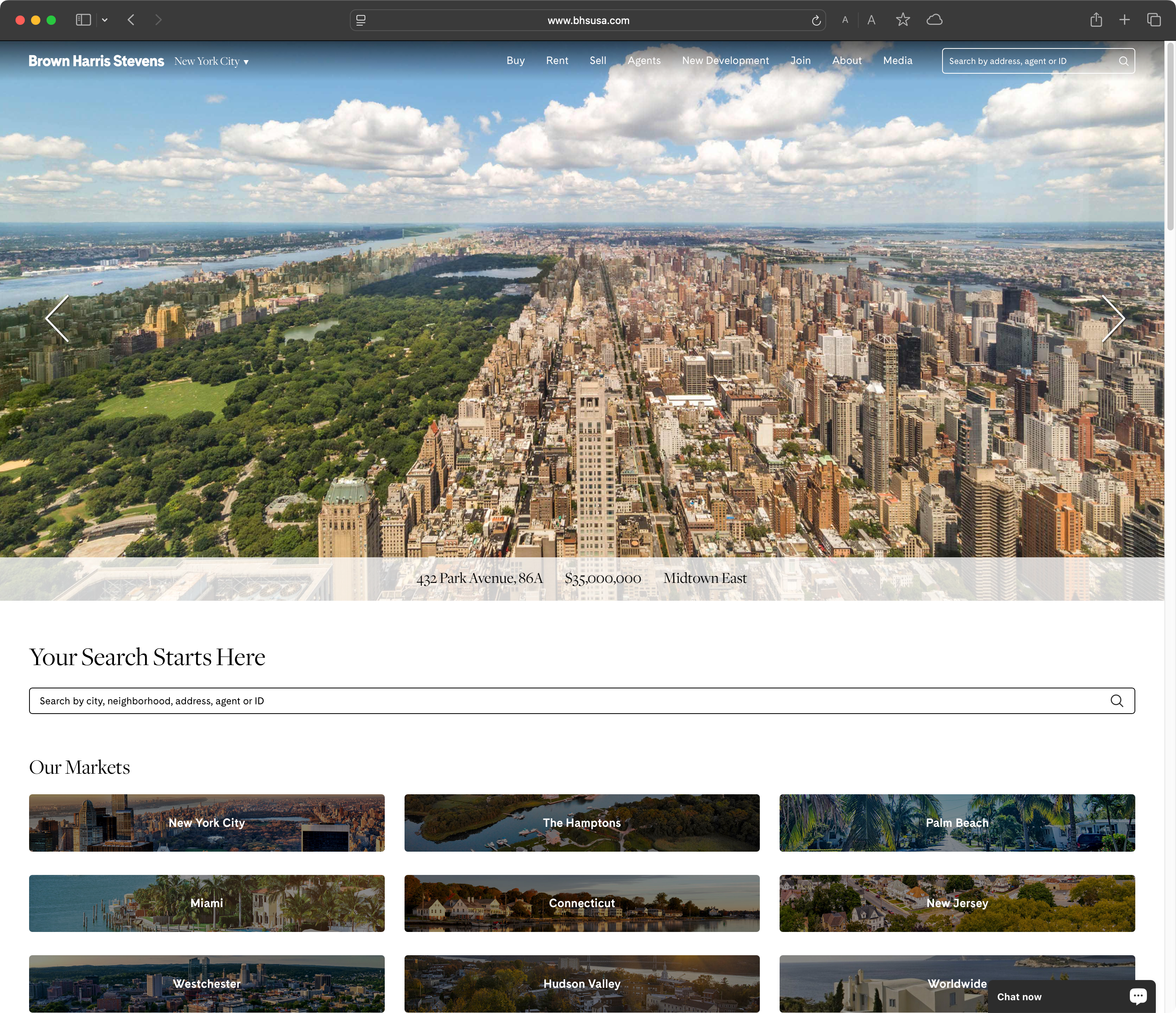Open a new tab with plus icon
1176x1013 pixels.
pyautogui.click(x=1124, y=20)
